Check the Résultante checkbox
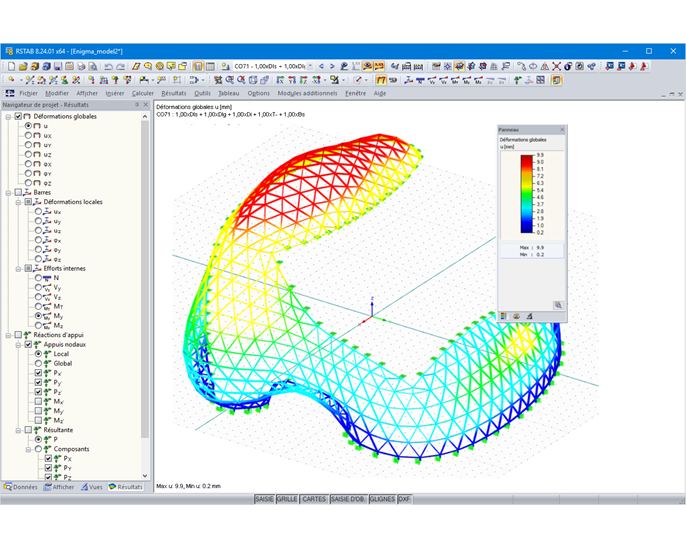Screen dimensions: 686x549 pos(28,430)
